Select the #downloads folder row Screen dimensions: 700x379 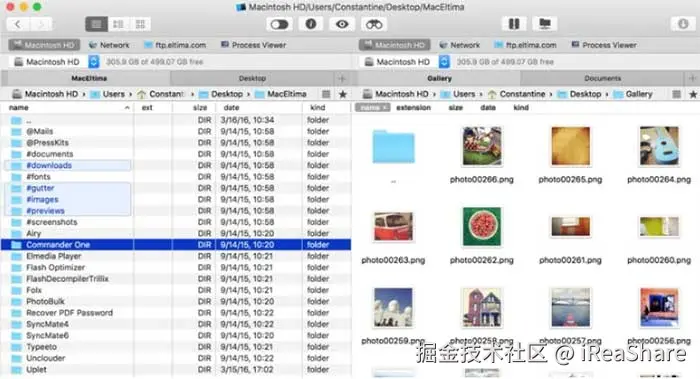(x=176, y=165)
